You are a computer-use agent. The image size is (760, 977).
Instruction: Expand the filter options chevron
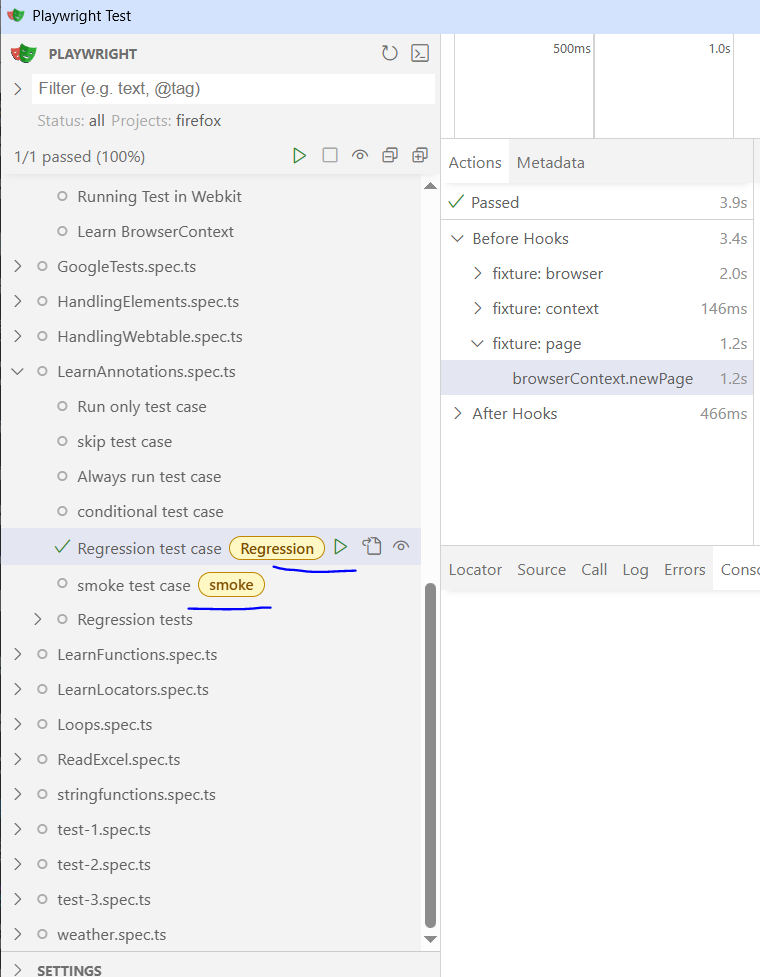tap(17, 88)
